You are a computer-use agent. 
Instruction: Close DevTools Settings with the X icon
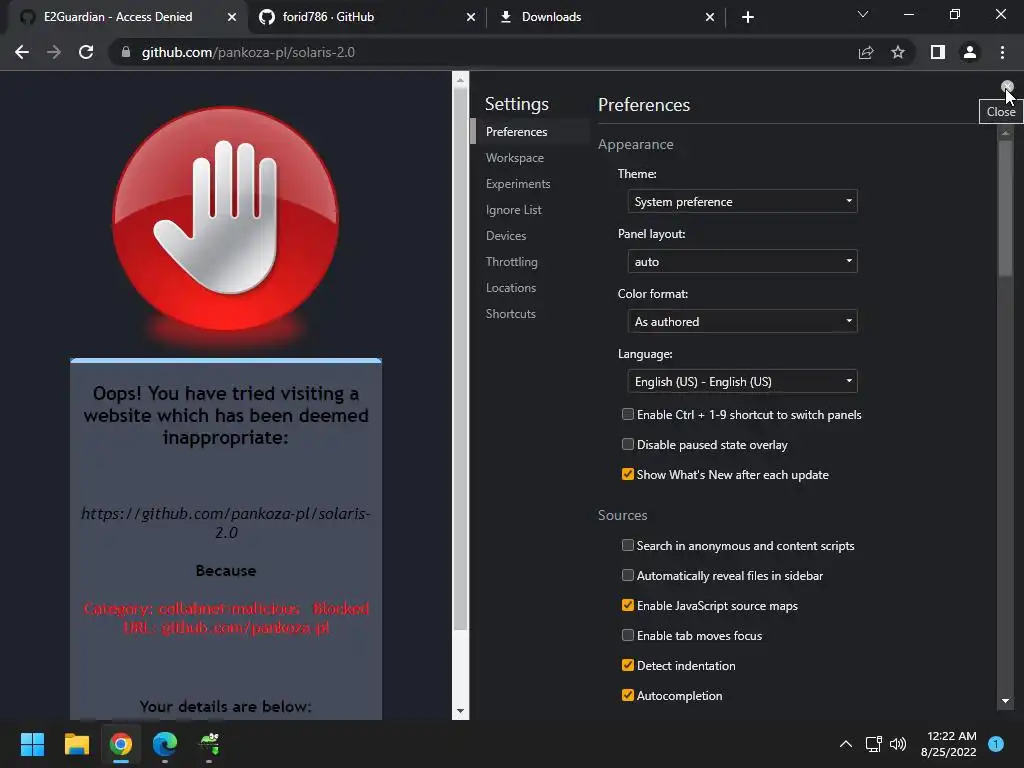coord(1007,86)
